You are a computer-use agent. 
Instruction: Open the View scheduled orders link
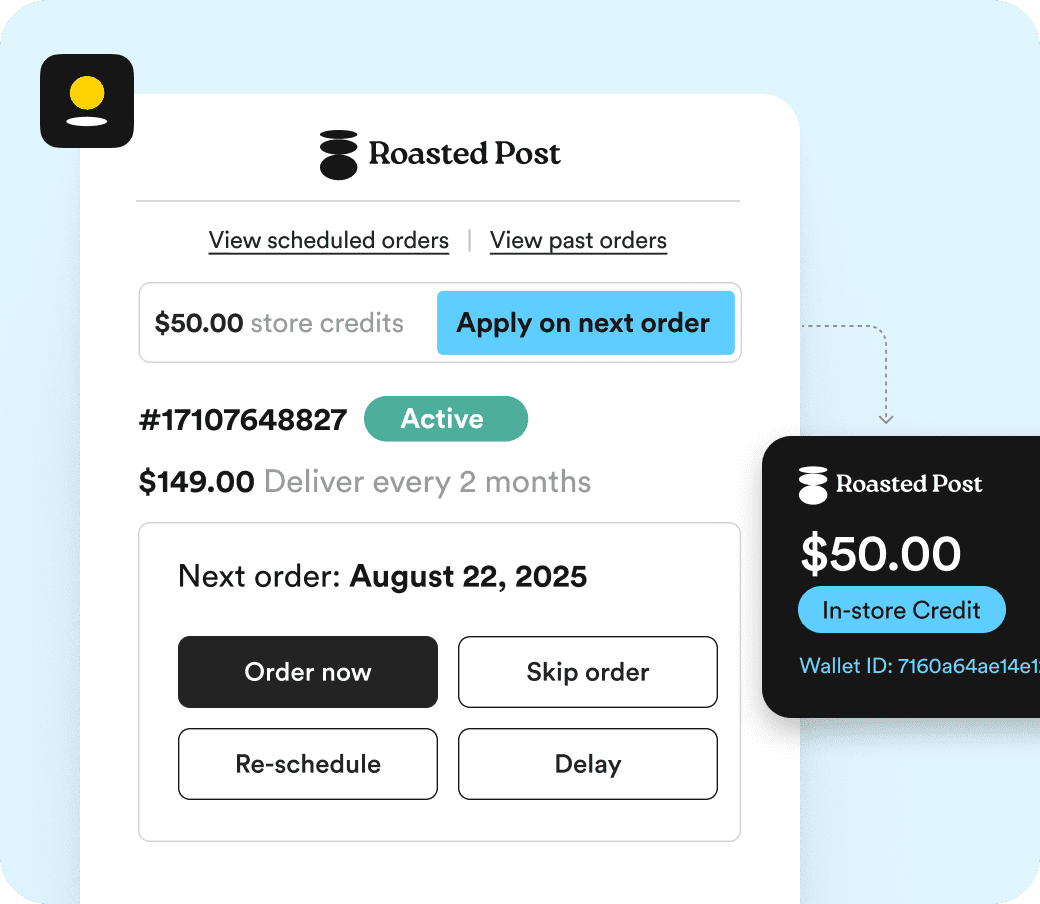[328, 241]
